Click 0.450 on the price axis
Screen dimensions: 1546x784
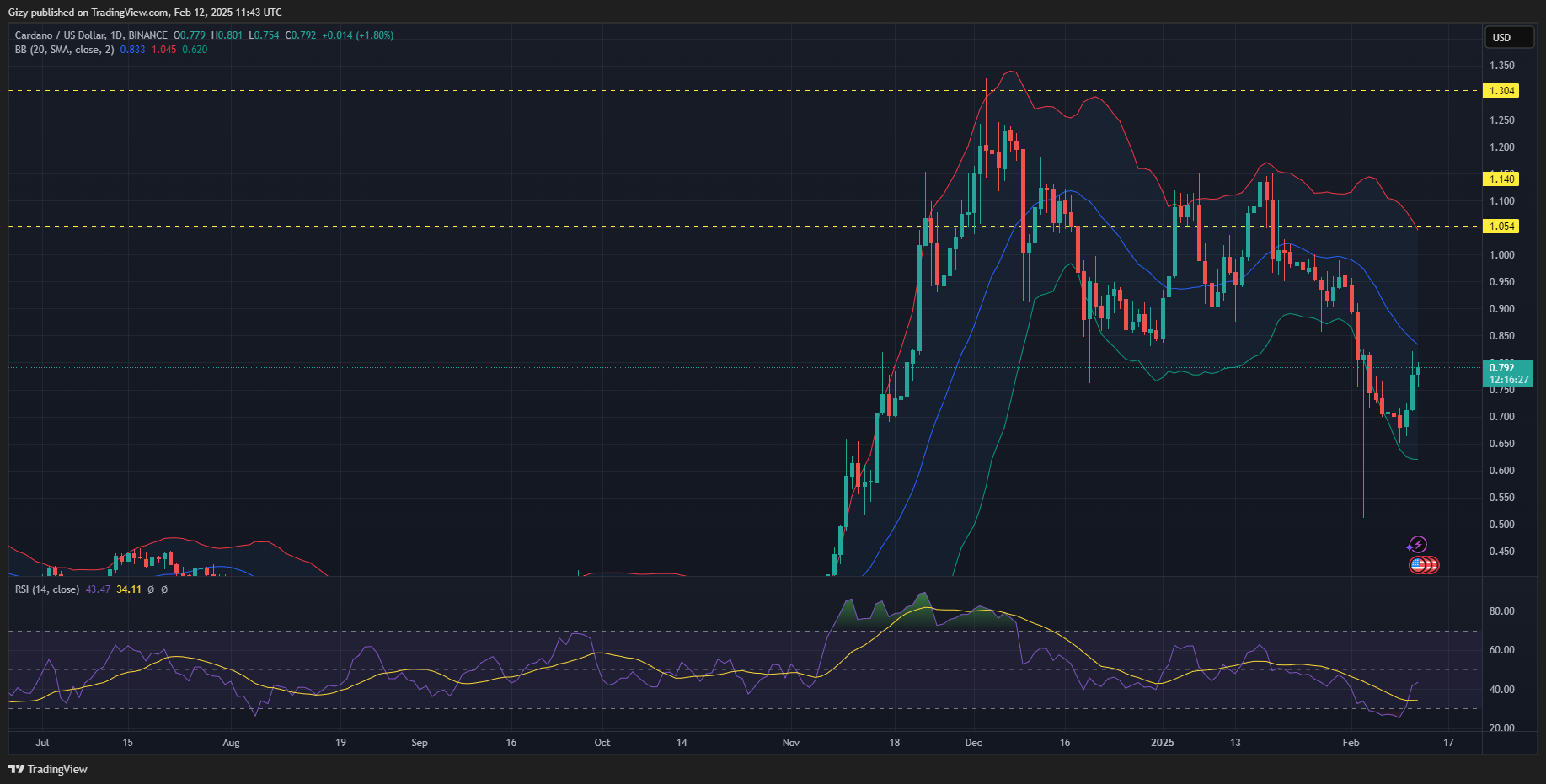[x=1501, y=552]
